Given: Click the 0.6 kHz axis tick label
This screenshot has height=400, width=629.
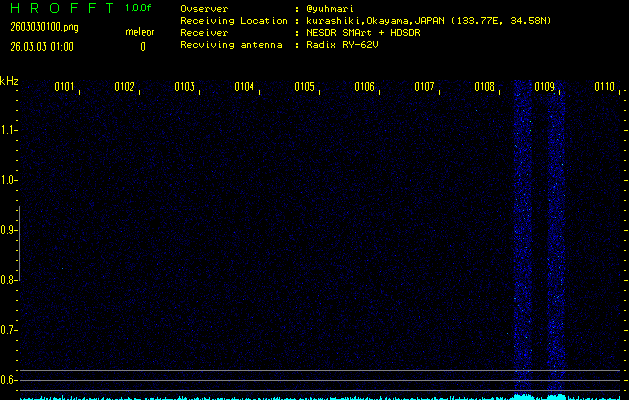Looking at the screenshot, I should point(8,380).
